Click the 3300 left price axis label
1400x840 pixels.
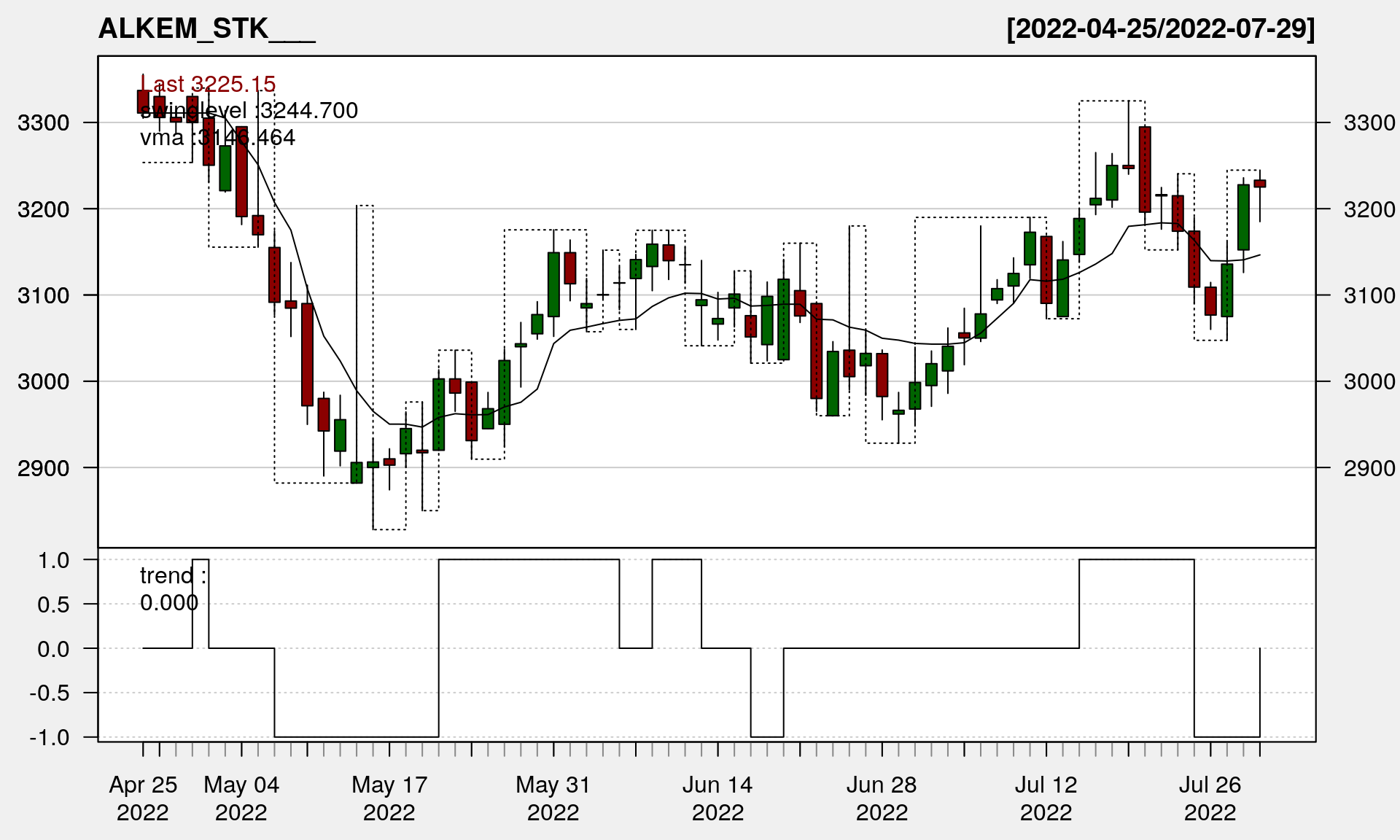43,122
